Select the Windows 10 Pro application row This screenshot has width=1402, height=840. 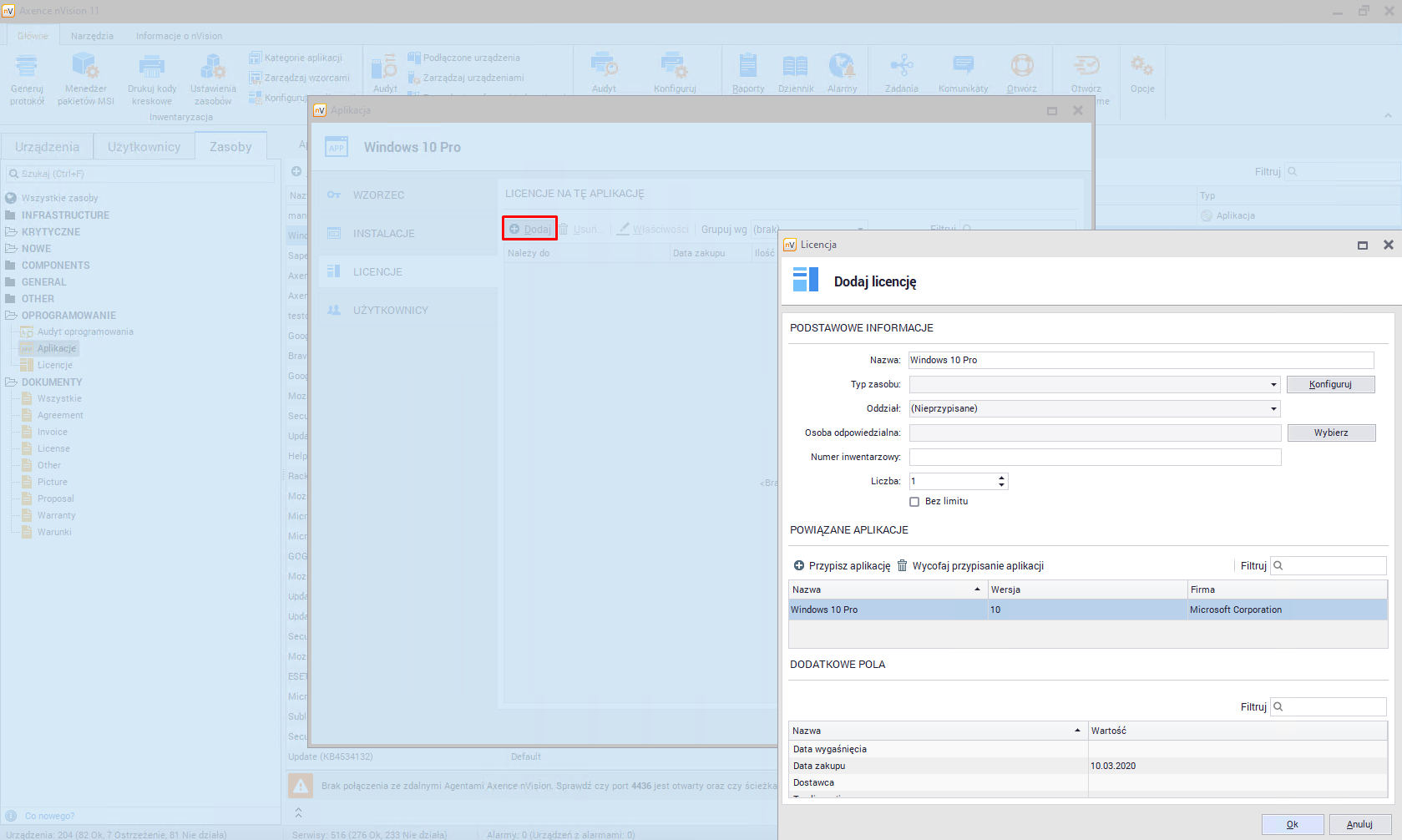(887, 610)
